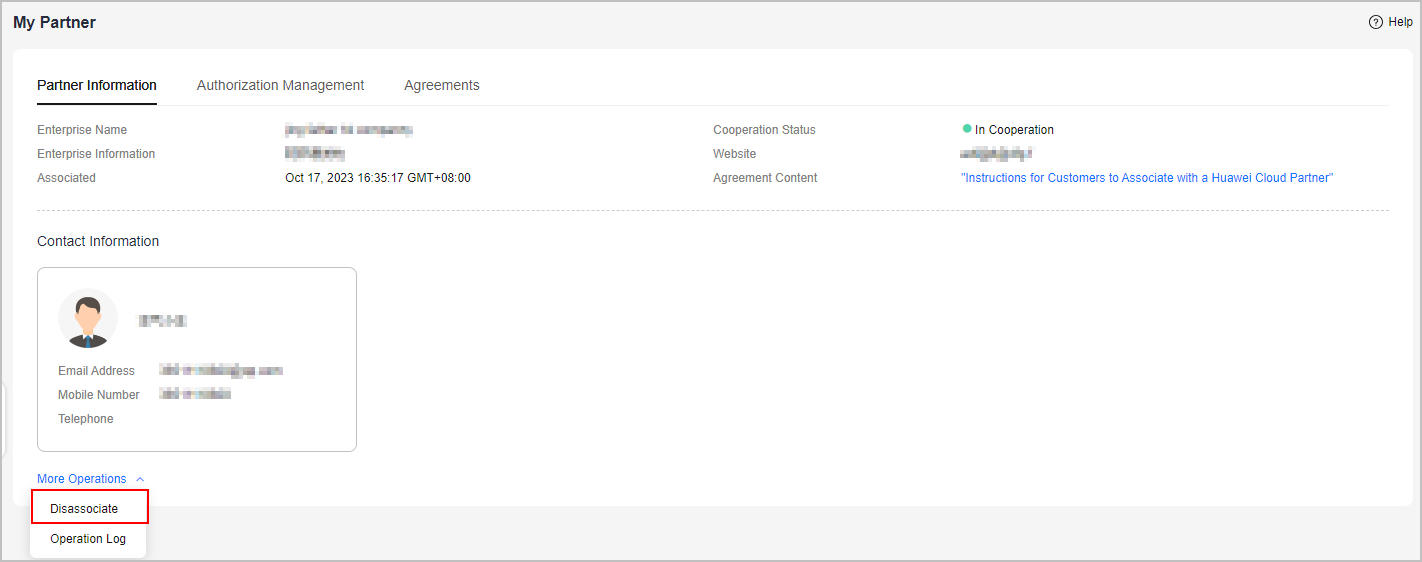Click the left edge sidebar expand handle
Image resolution: width=1422 pixels, height=562 pixels.
[3, 420]
